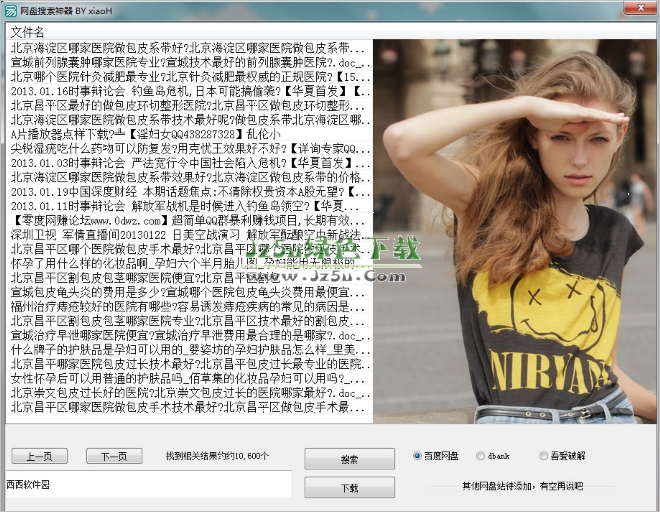
Task: Select row 宣城治疗早泄哪家医院便宜
Action: coord(189,336)
